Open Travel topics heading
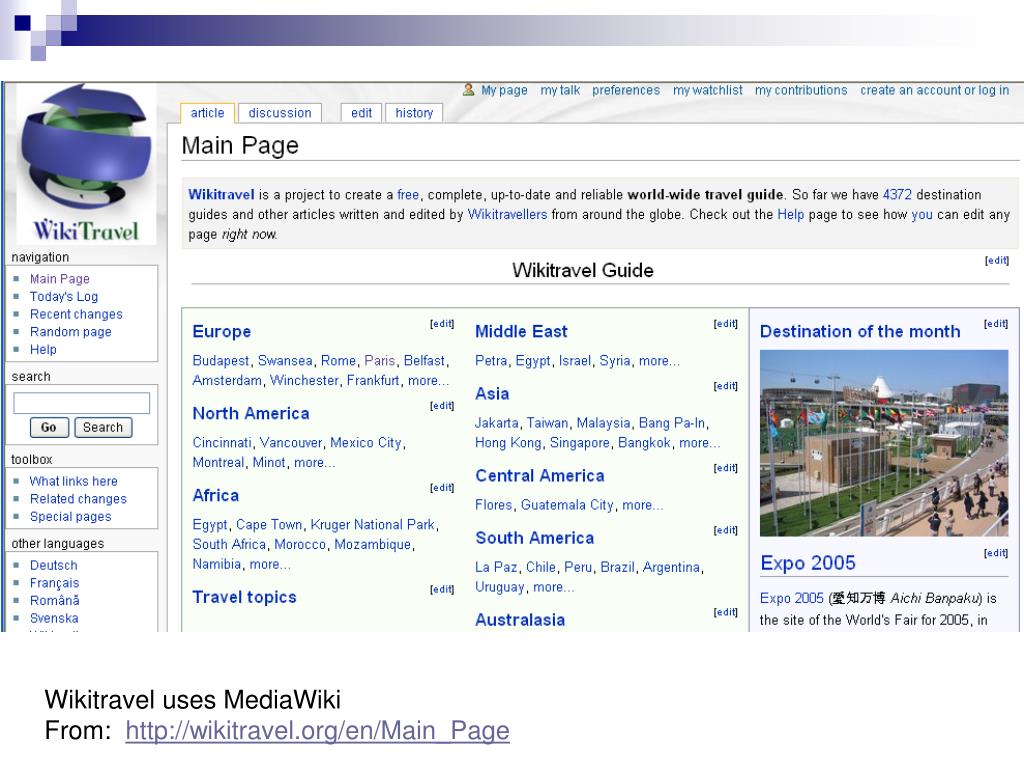The image size is (1024, 768). (x=244, y=598)
